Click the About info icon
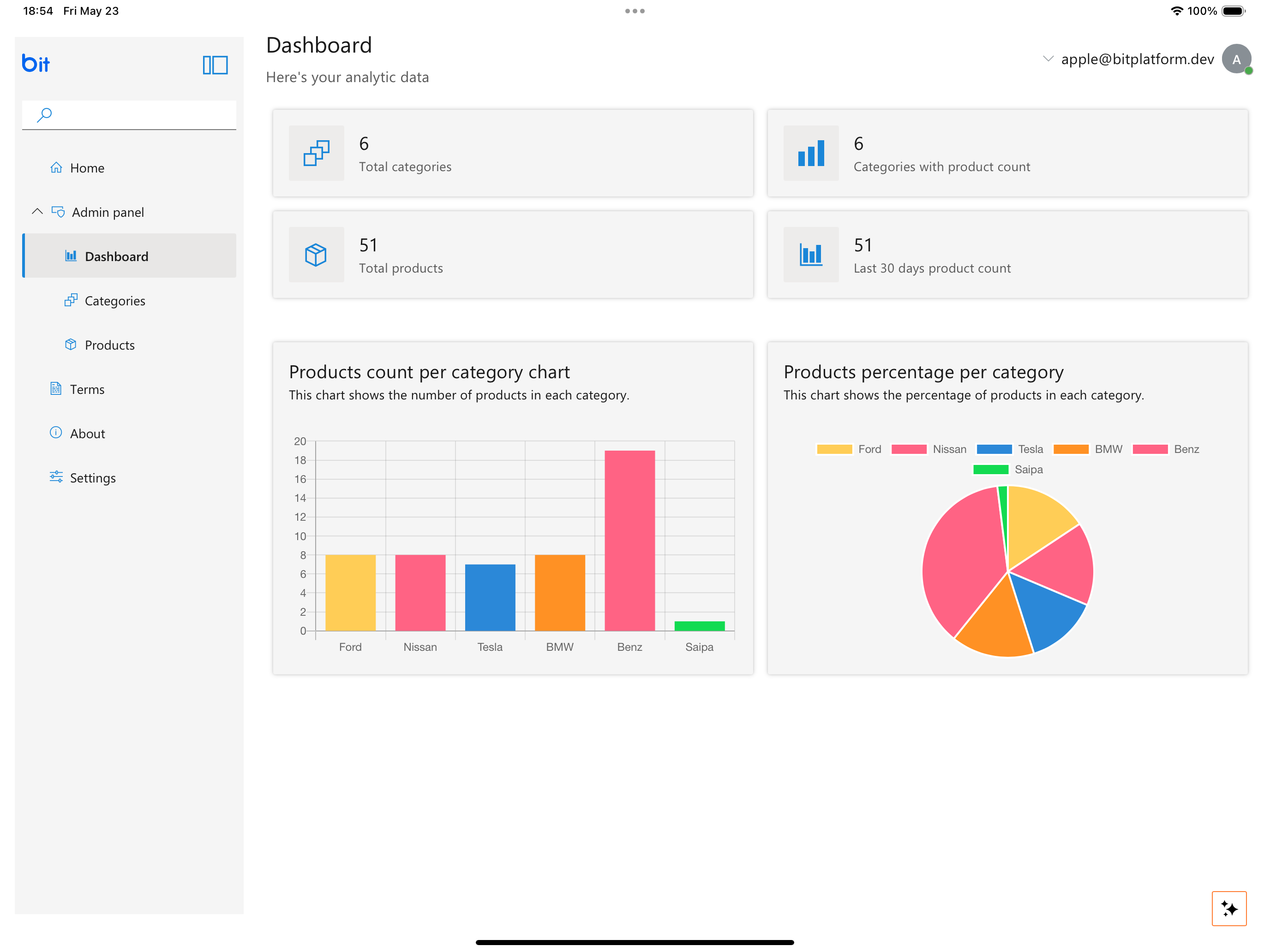The image size is (1270, 952). tap(56, 432)
